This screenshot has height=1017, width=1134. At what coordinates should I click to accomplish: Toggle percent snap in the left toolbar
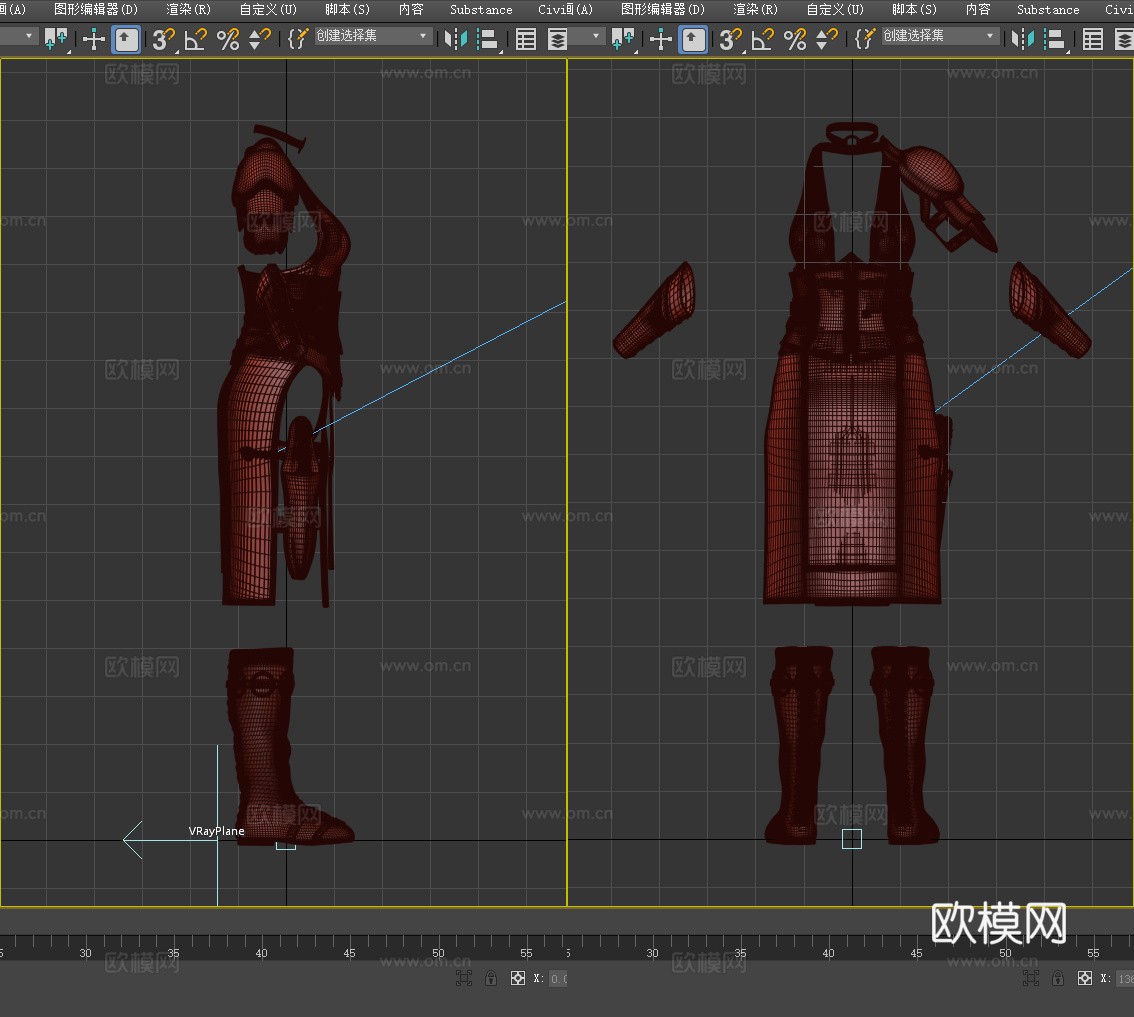click(x=228, y=39)
